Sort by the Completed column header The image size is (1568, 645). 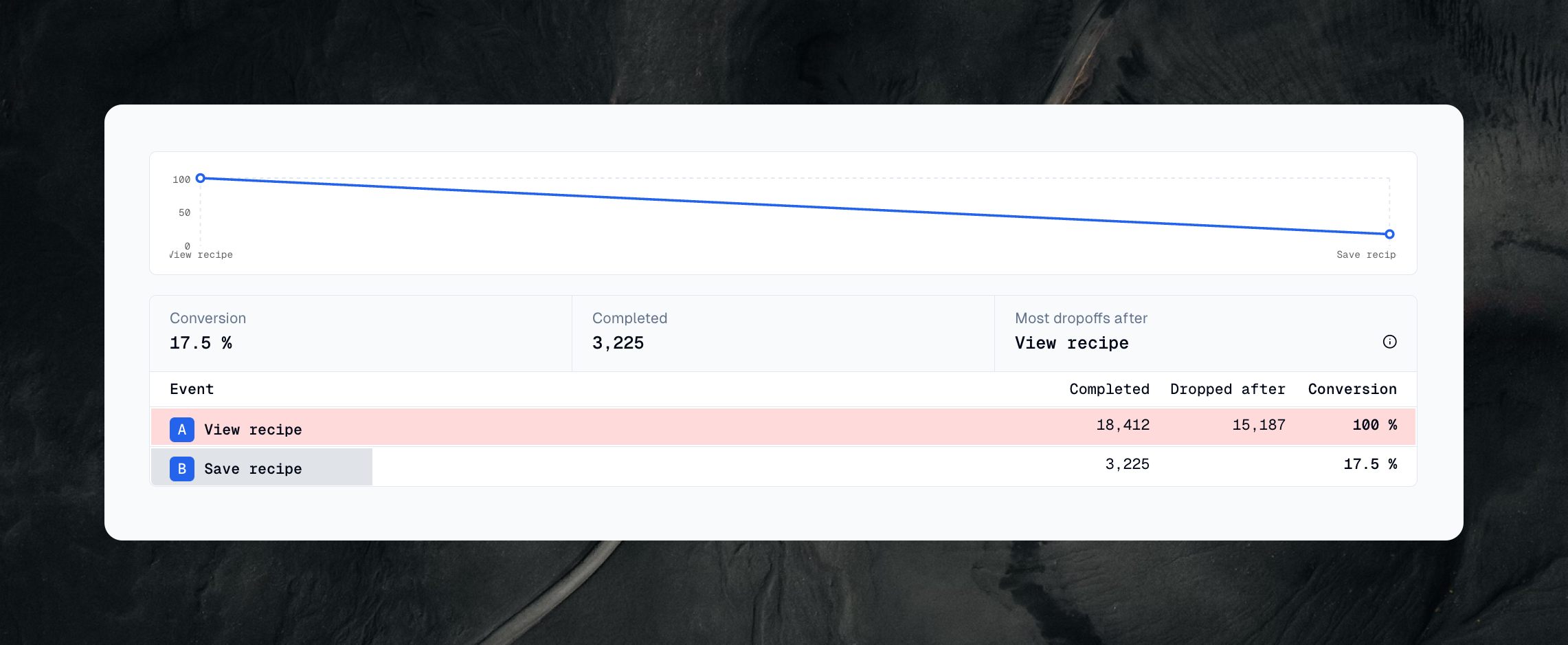click(1109, 389)
